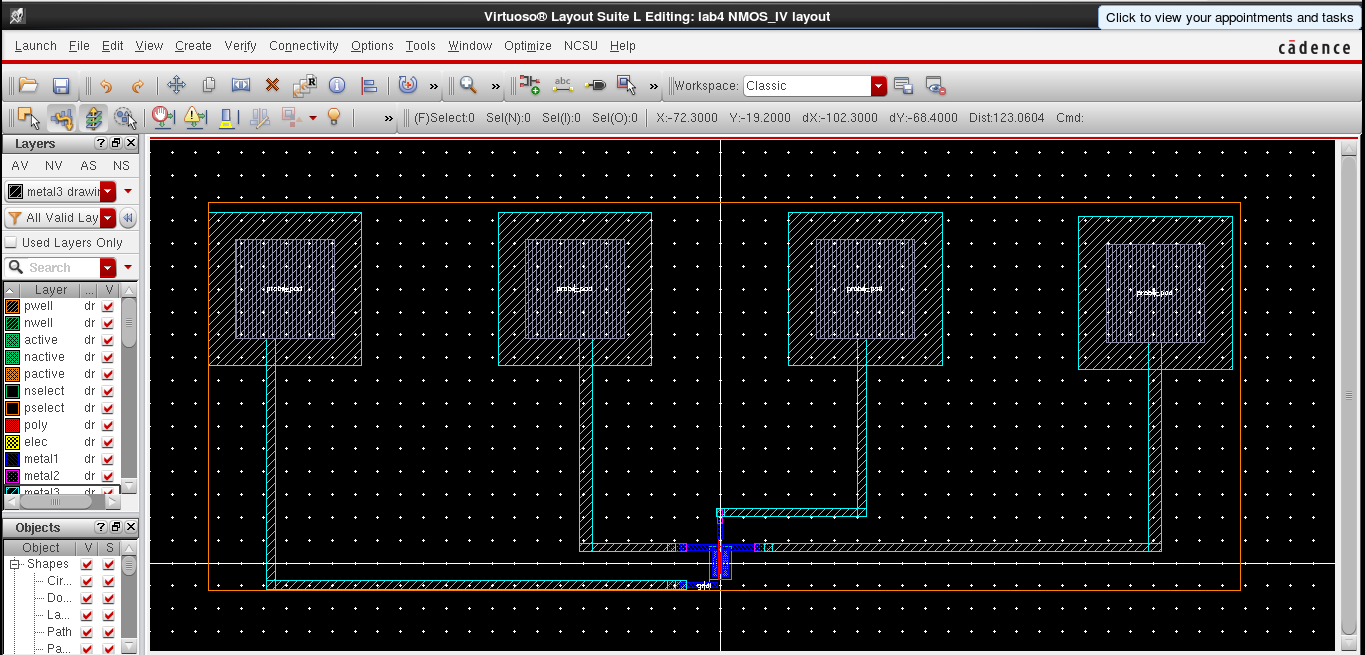Image resolution: width=1365 pixels, height=655 pixels.
Task: Open the Connectivity menu
Action: [304, 46]
